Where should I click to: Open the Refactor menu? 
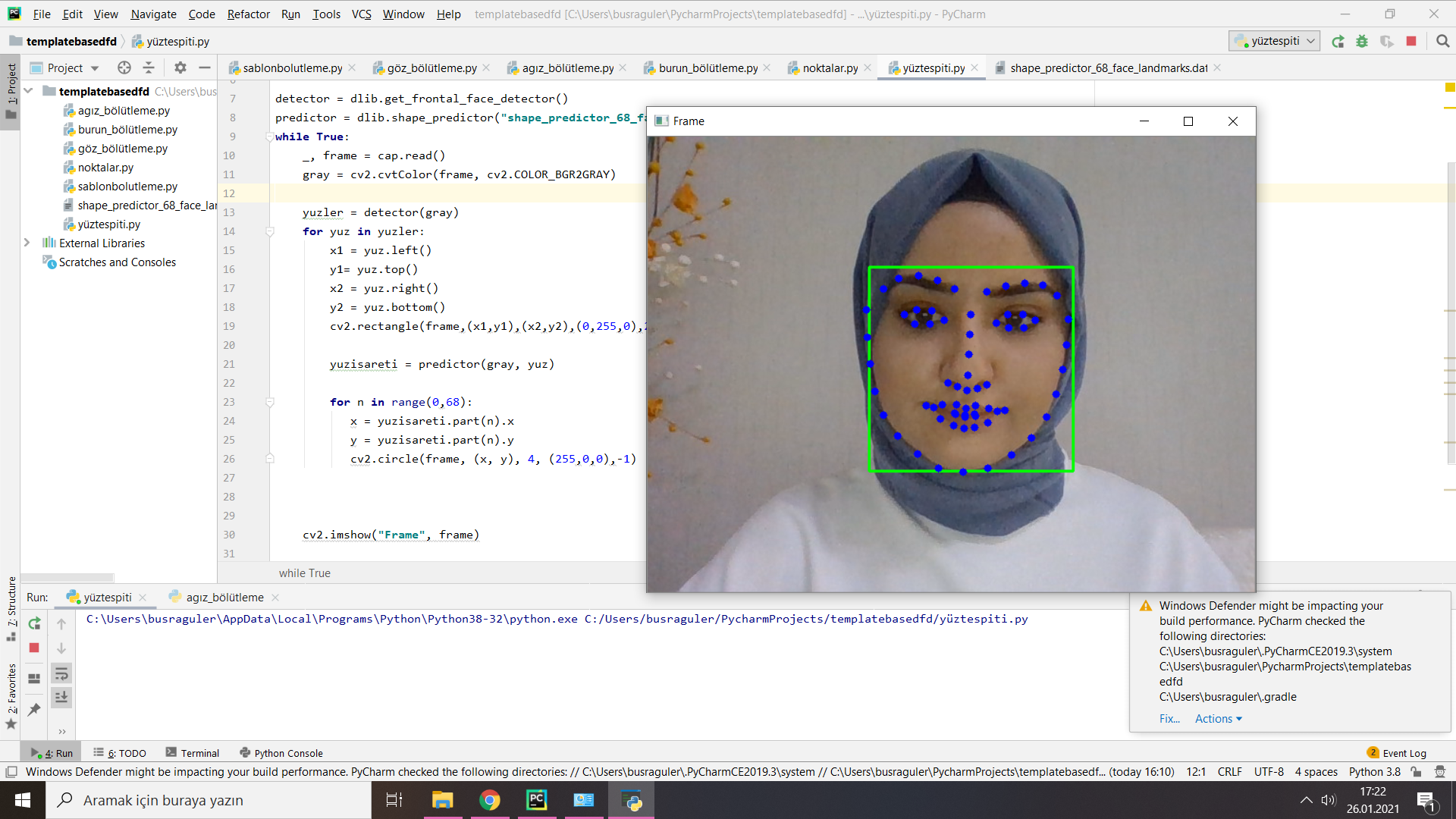coord(248,14)
